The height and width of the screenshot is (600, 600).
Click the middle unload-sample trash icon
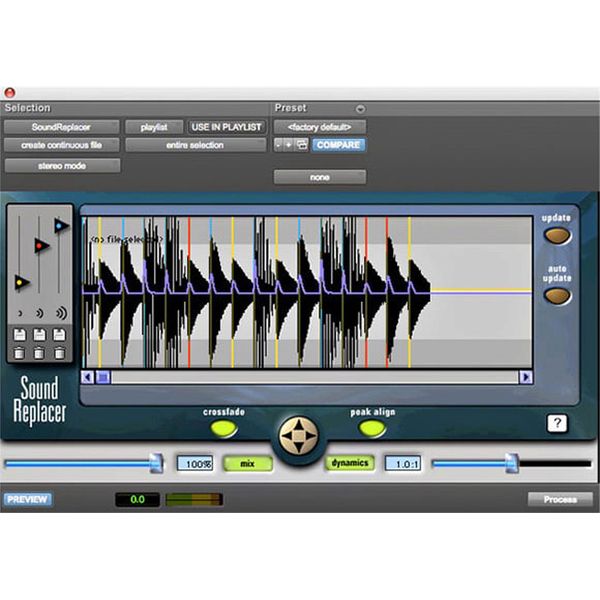[39, 353]
